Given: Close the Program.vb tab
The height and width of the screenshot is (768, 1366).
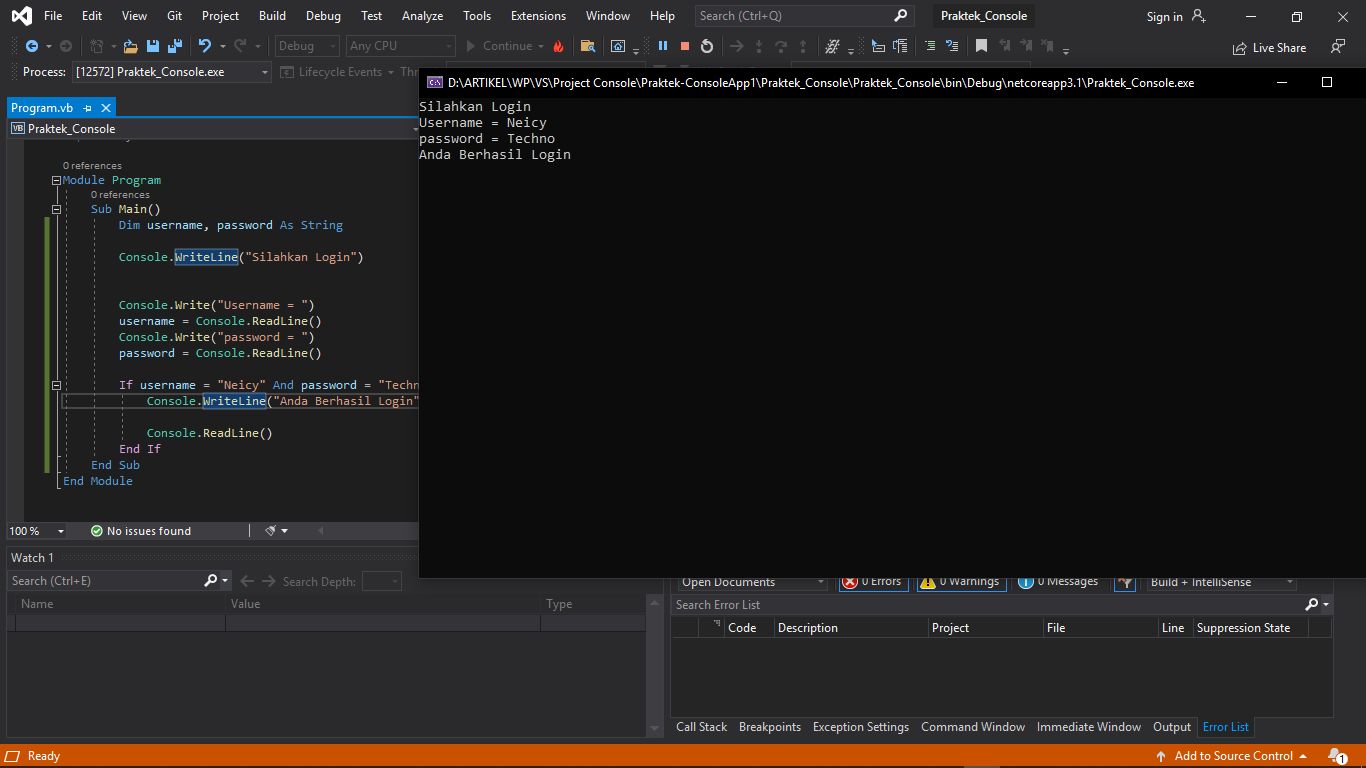Looking at the screenshot, I should 106,108.
